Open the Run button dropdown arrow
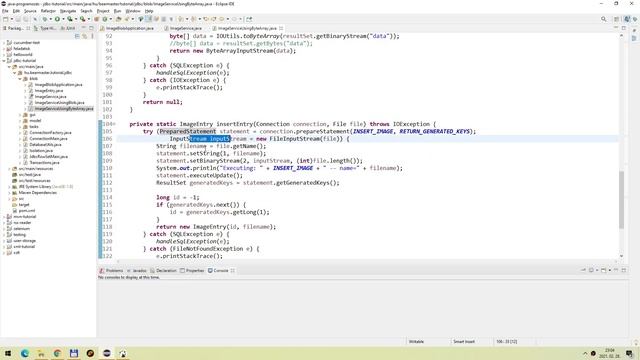Image resolution: width=640 pixels, height=360 pixels. pos(63,19)
